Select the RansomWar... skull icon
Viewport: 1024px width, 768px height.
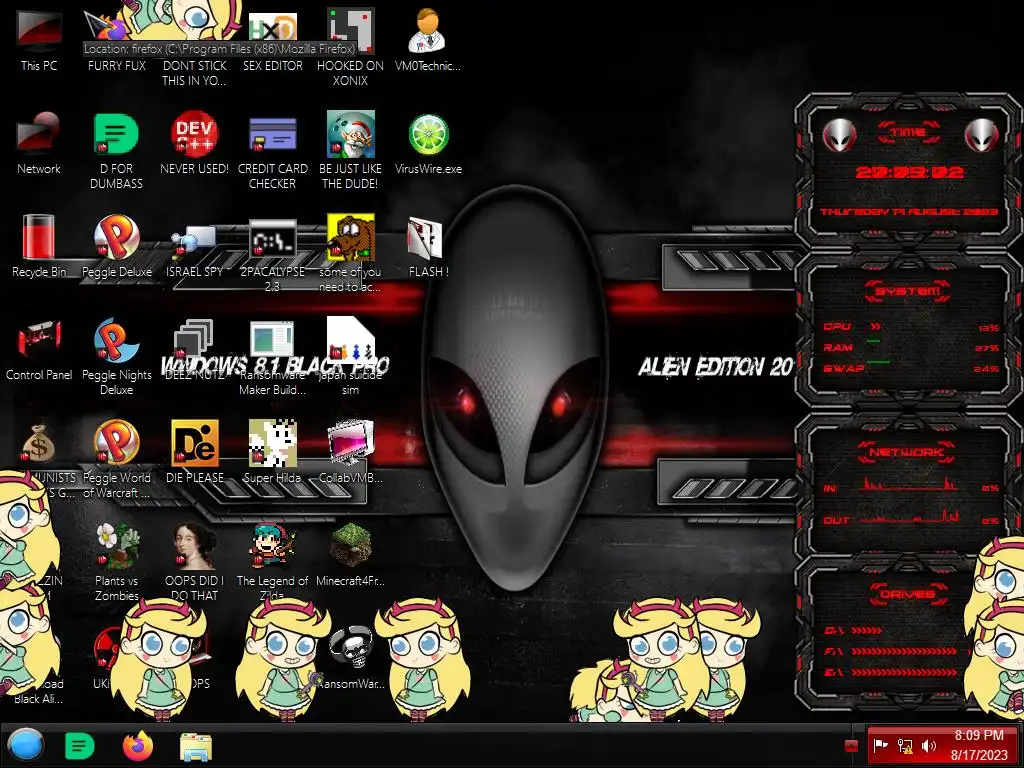[x=351, y=656]
